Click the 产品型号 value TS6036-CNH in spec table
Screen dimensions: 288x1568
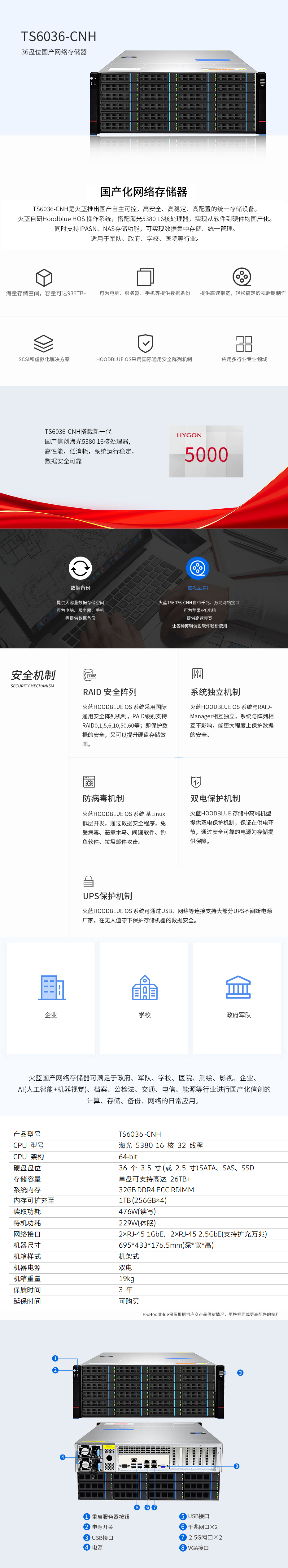[140, 1134]
